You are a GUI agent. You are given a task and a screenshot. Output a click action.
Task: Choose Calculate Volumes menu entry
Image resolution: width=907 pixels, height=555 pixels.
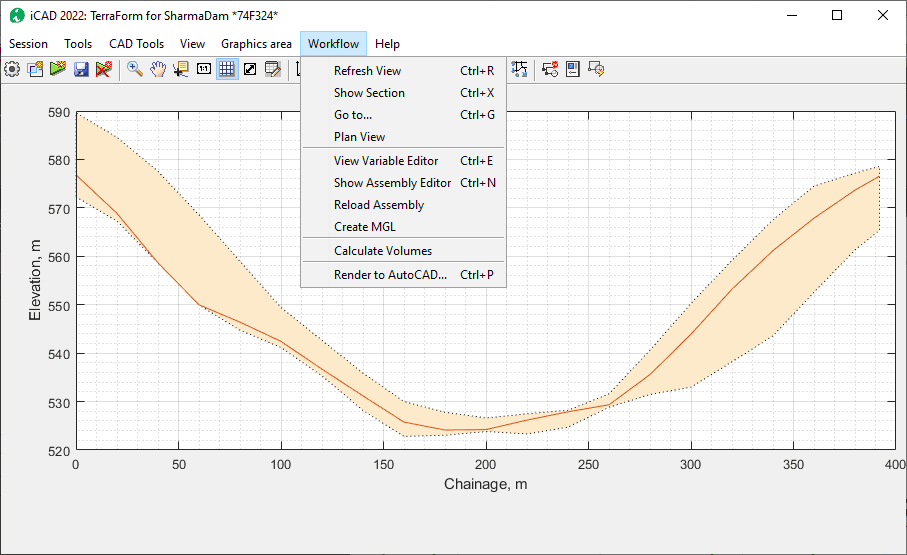click(x=403, y=251)
